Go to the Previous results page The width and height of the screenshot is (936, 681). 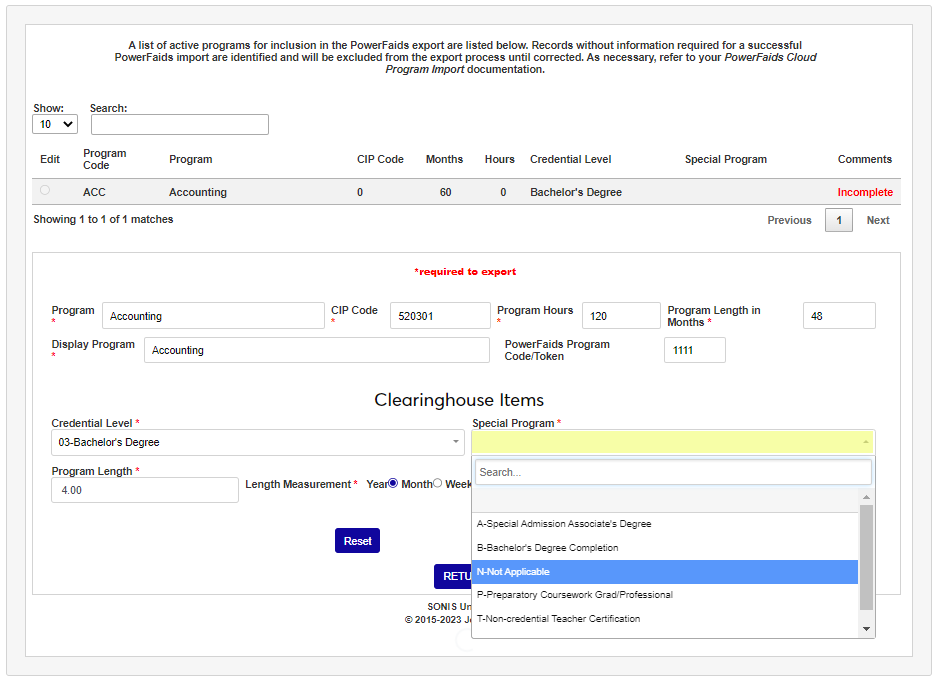789,220
